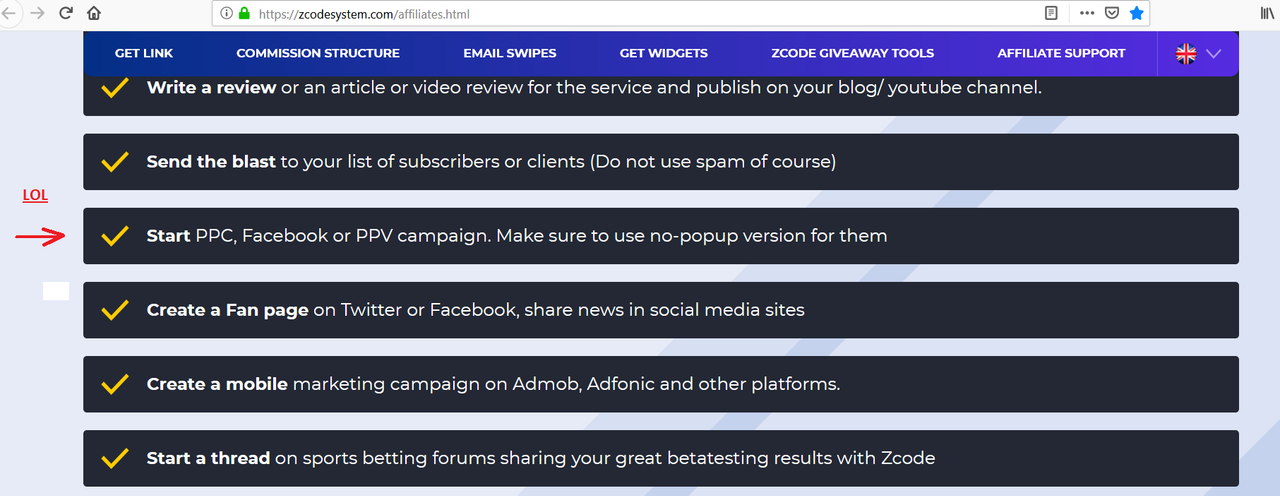
Task: Click '(Do not use spam of course)' text
Action: click(714, 161)
